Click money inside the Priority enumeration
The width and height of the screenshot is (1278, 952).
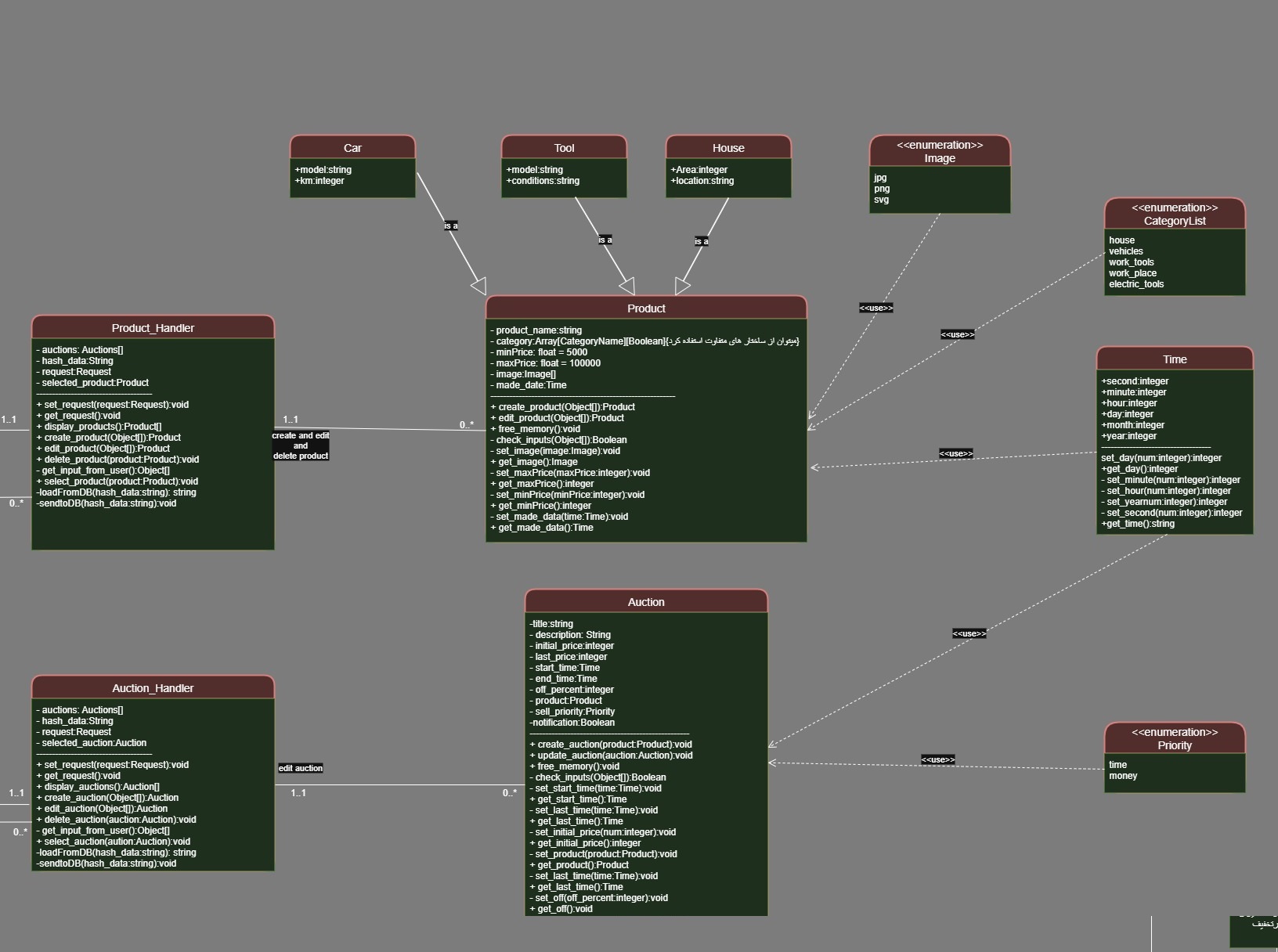pyautogui.click(x=1123, y=776)
